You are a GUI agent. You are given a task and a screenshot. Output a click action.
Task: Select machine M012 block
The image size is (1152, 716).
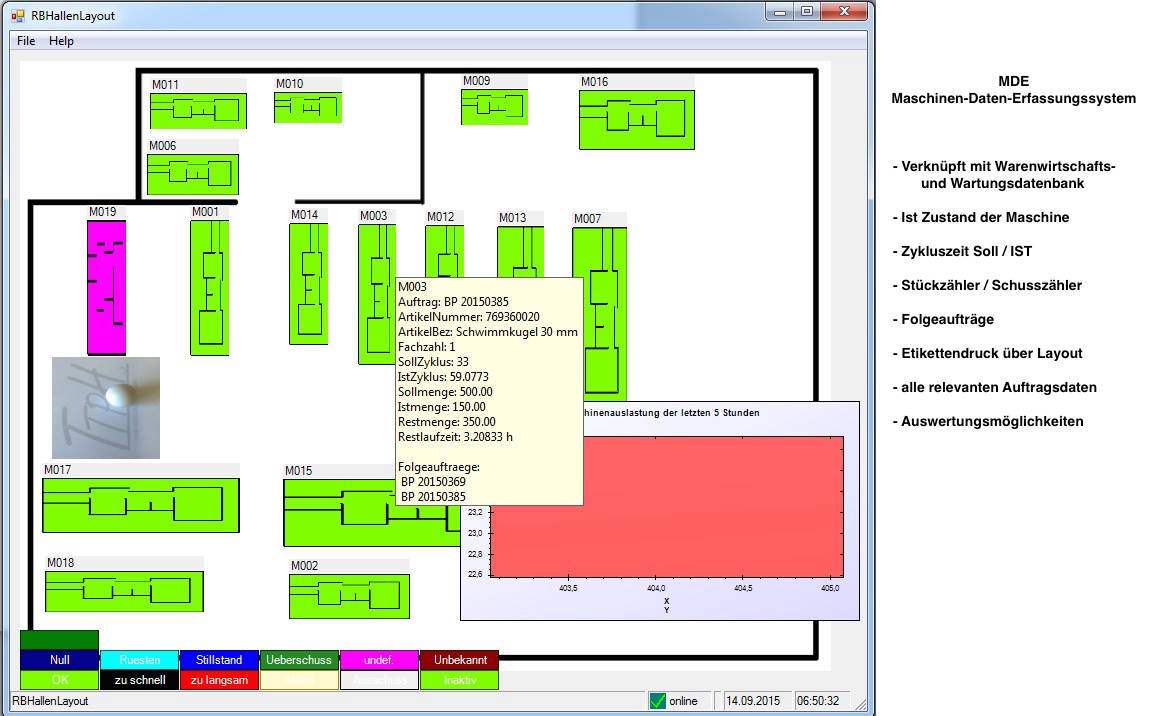(x=444, y=251)
